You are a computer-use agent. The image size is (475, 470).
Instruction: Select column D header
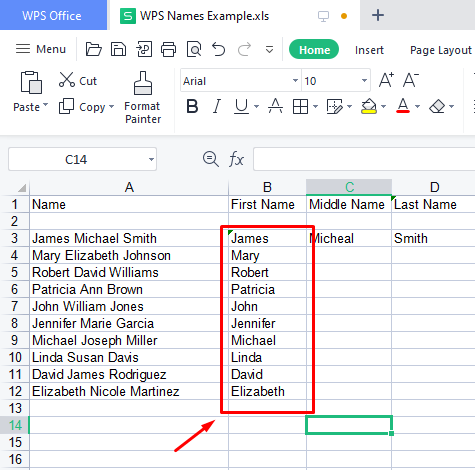pyautogui.click(x=434, y=187)
